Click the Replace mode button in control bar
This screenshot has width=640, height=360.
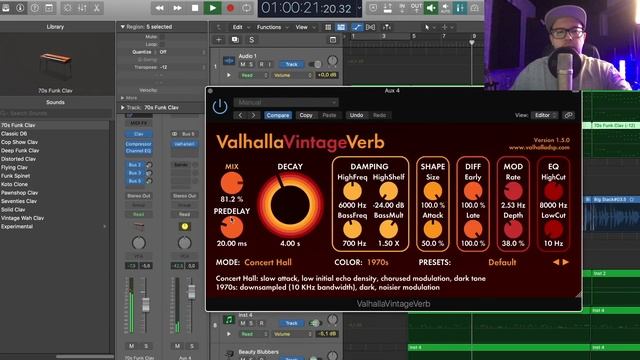387,8
